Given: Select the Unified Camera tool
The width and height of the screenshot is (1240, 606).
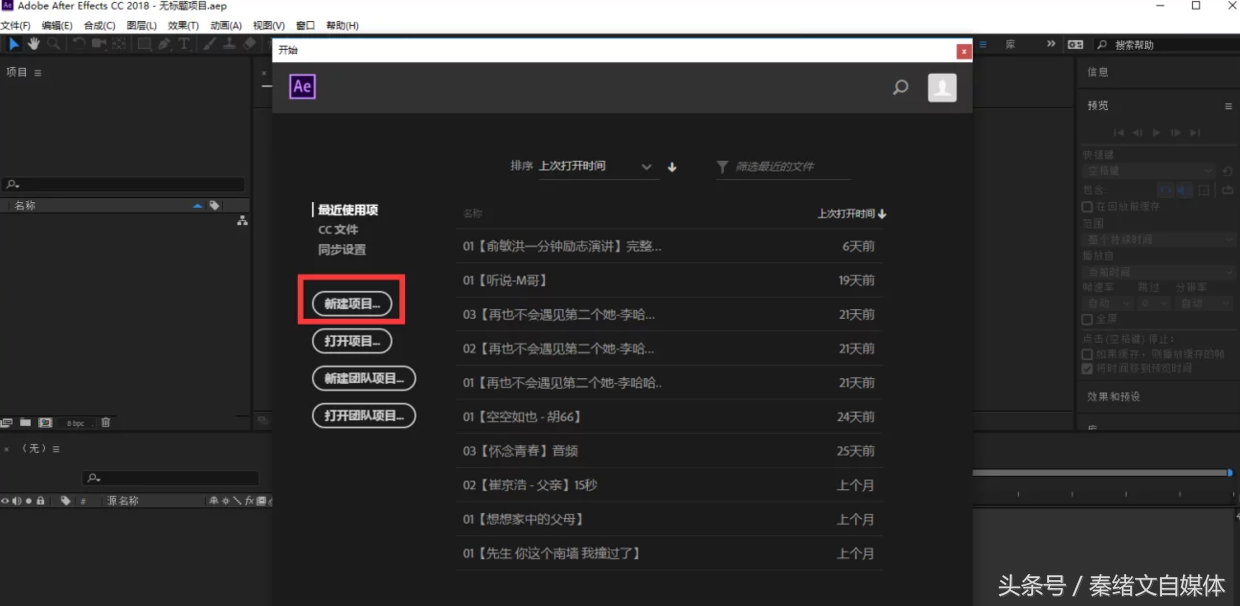Looking at the screenshot, I should (x=99, y=44).
